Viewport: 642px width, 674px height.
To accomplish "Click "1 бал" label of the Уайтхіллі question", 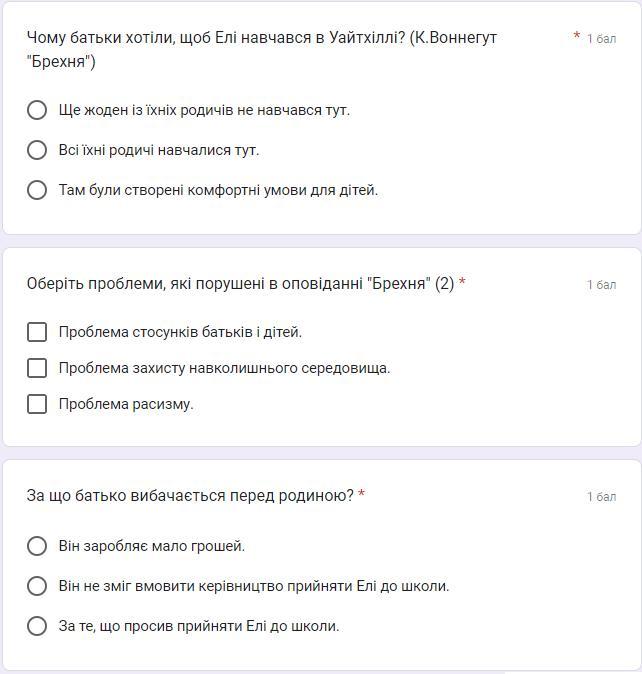I will 601,39.
